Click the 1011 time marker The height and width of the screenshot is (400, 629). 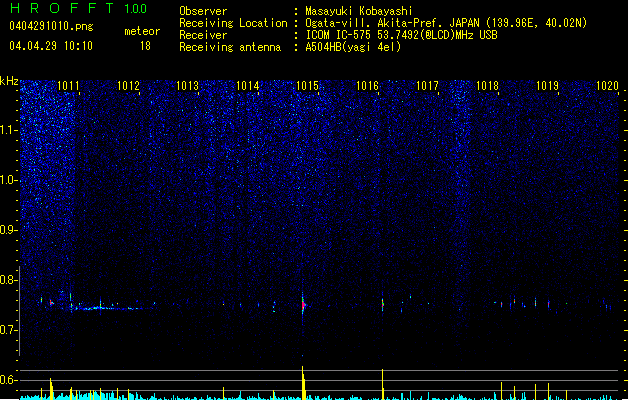click(68, 86)
